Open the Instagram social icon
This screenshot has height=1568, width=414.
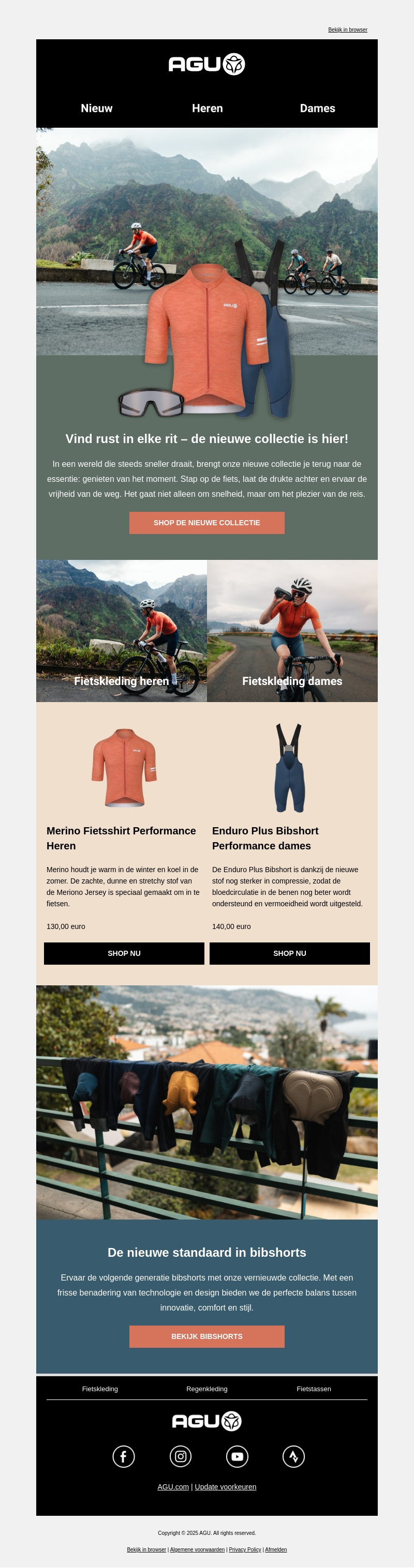181,1457
